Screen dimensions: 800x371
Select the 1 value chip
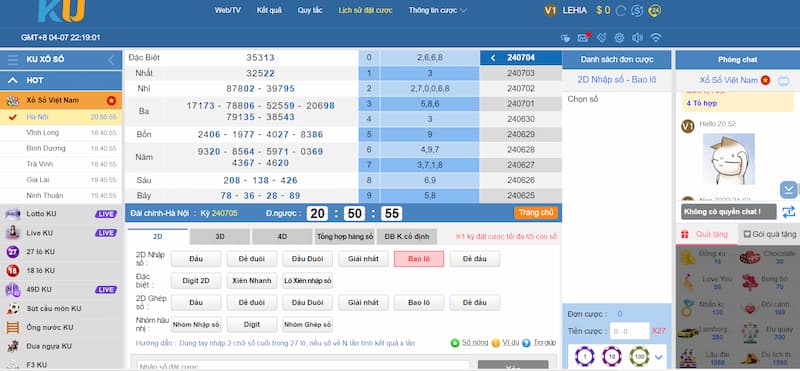pos(585,356)
